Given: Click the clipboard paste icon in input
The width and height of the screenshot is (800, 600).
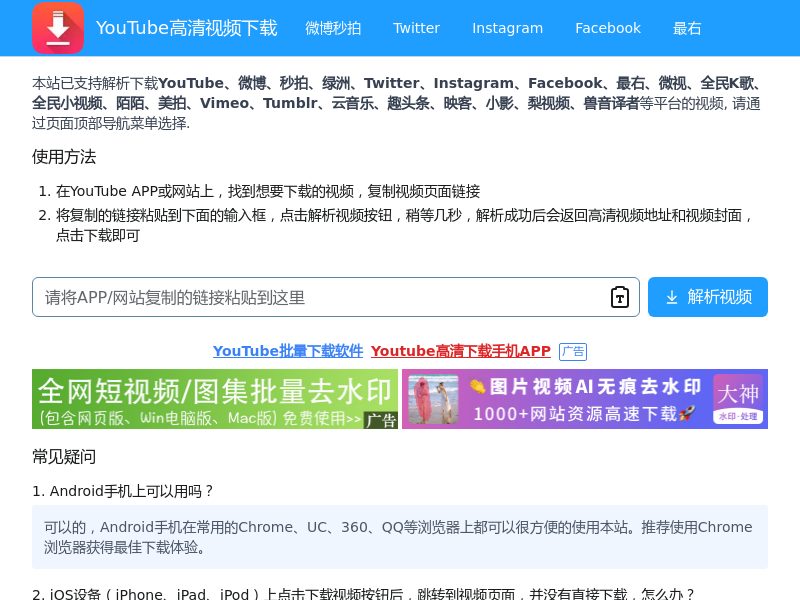Looking at the screenshot, I should (x=620, y=297).
